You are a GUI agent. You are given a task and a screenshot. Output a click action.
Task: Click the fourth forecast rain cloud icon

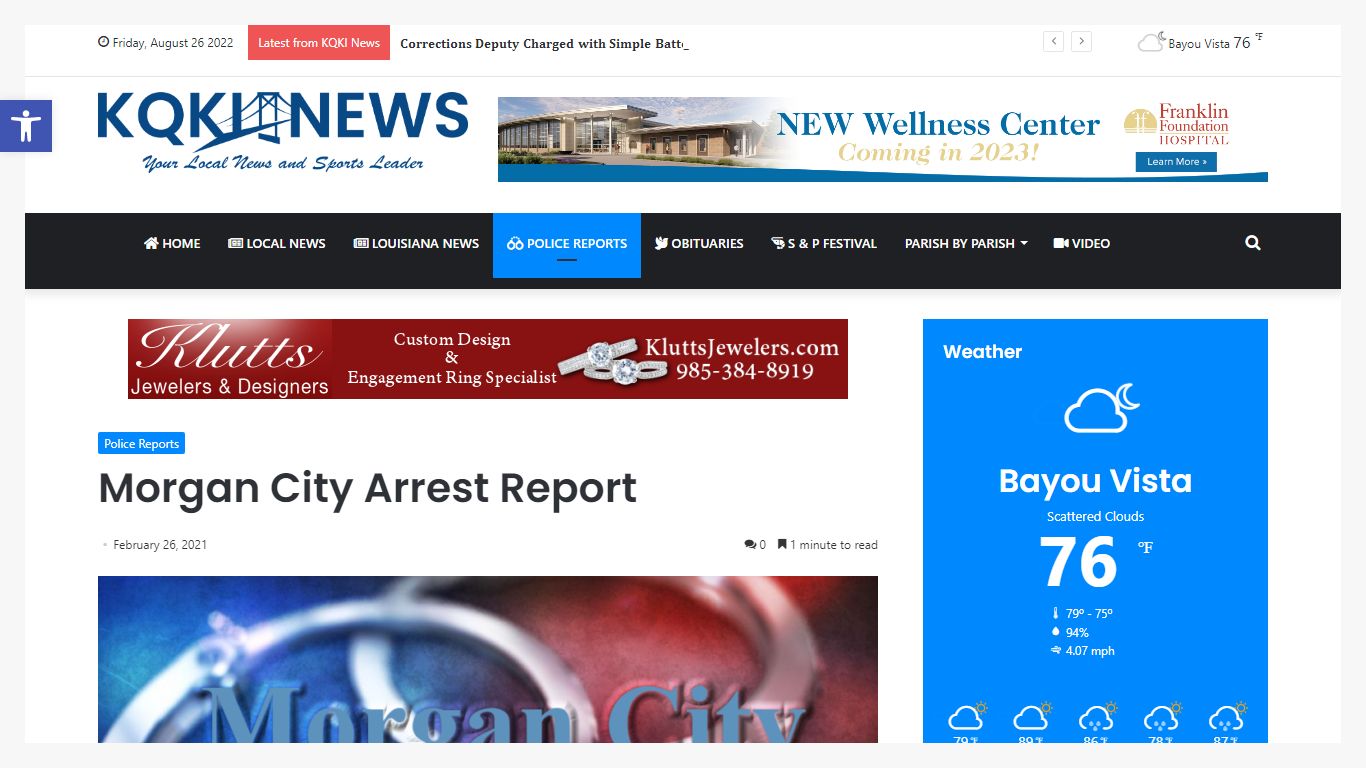1161,716
